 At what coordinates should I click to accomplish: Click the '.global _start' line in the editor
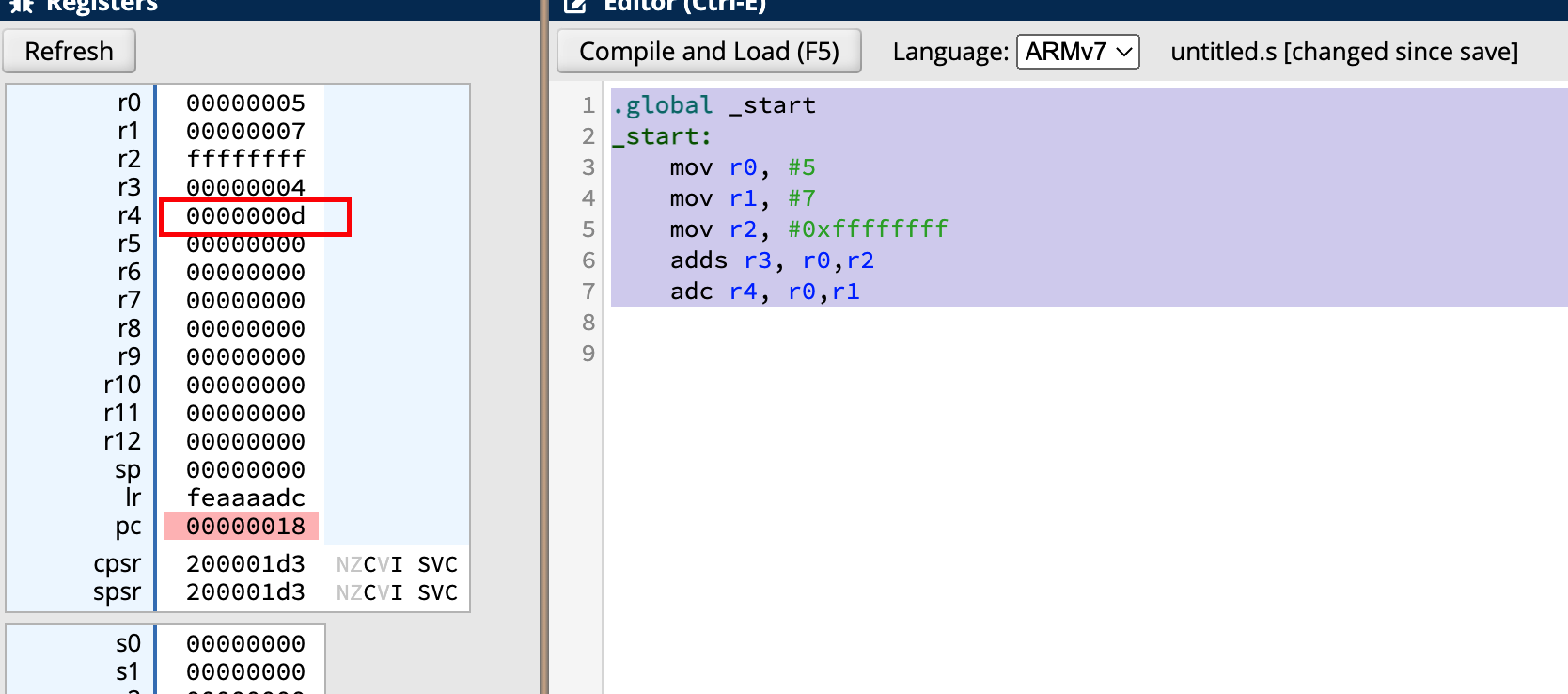pos(713,105)
